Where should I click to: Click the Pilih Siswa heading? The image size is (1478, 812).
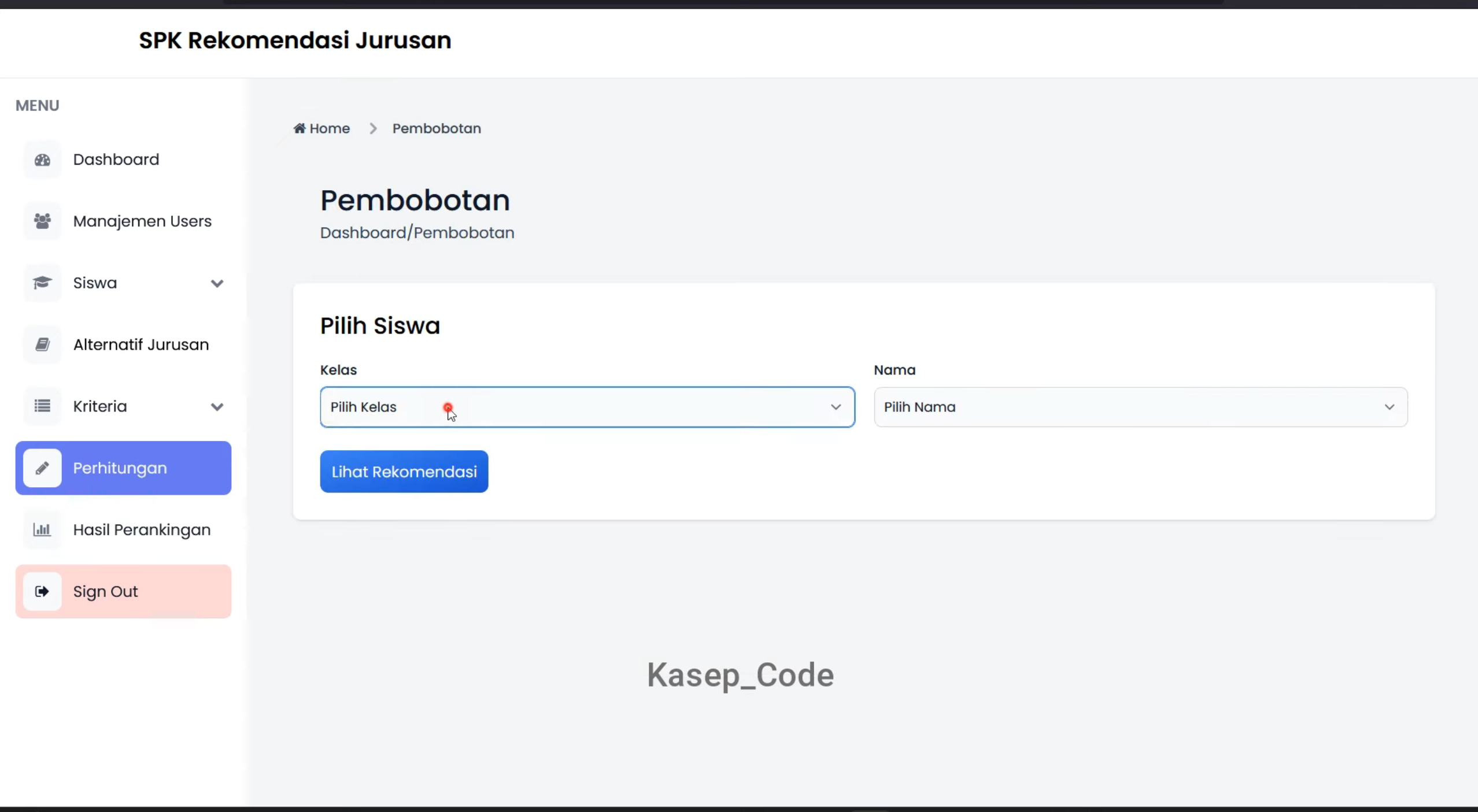click(380, 325)
